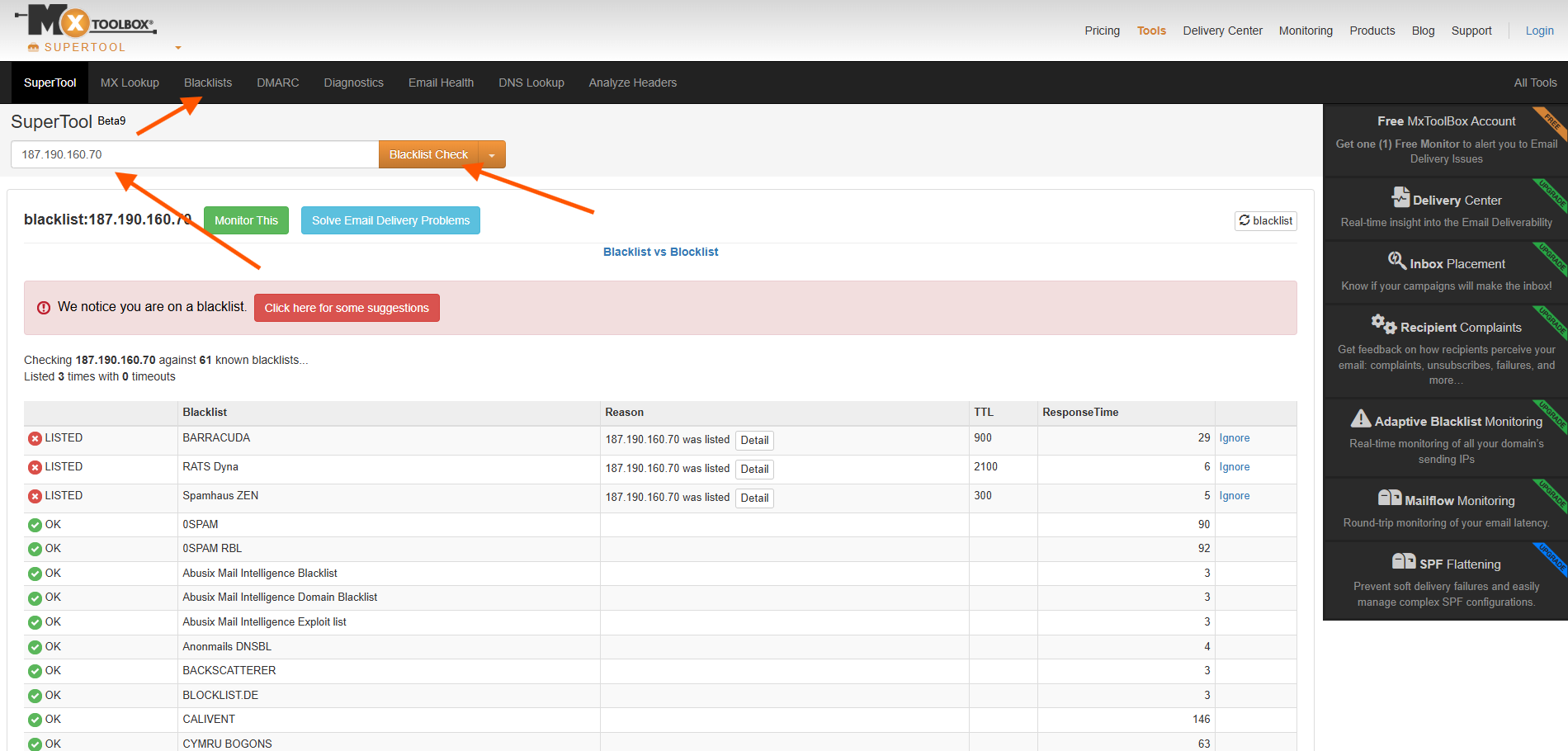Viewport: 1568px width, 751px height.
Task: Open Detail for the Spamhaus ZEN listing
Action: click(x=754, y=498)
